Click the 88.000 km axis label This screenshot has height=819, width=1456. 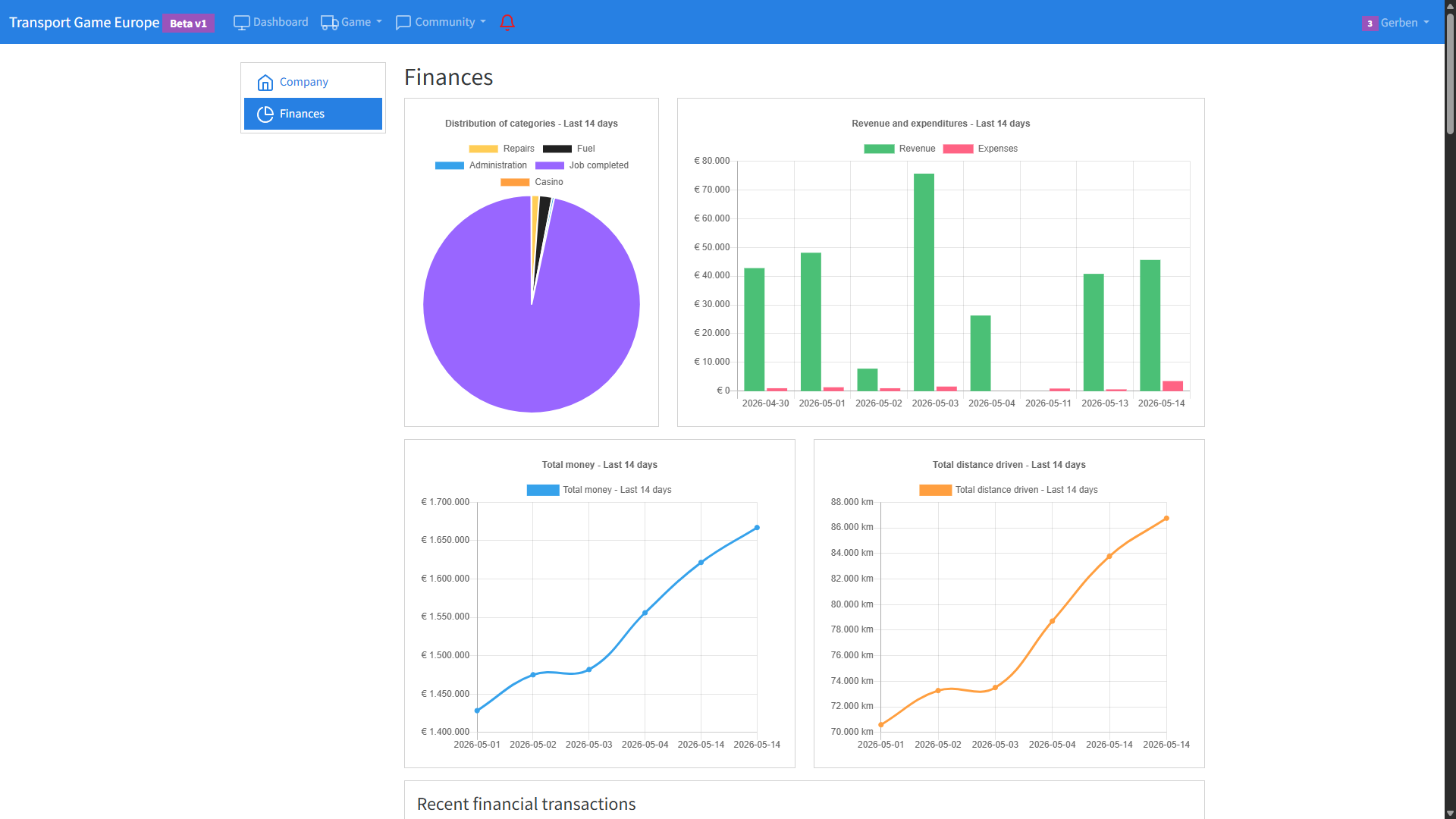(x=852, y=502)
